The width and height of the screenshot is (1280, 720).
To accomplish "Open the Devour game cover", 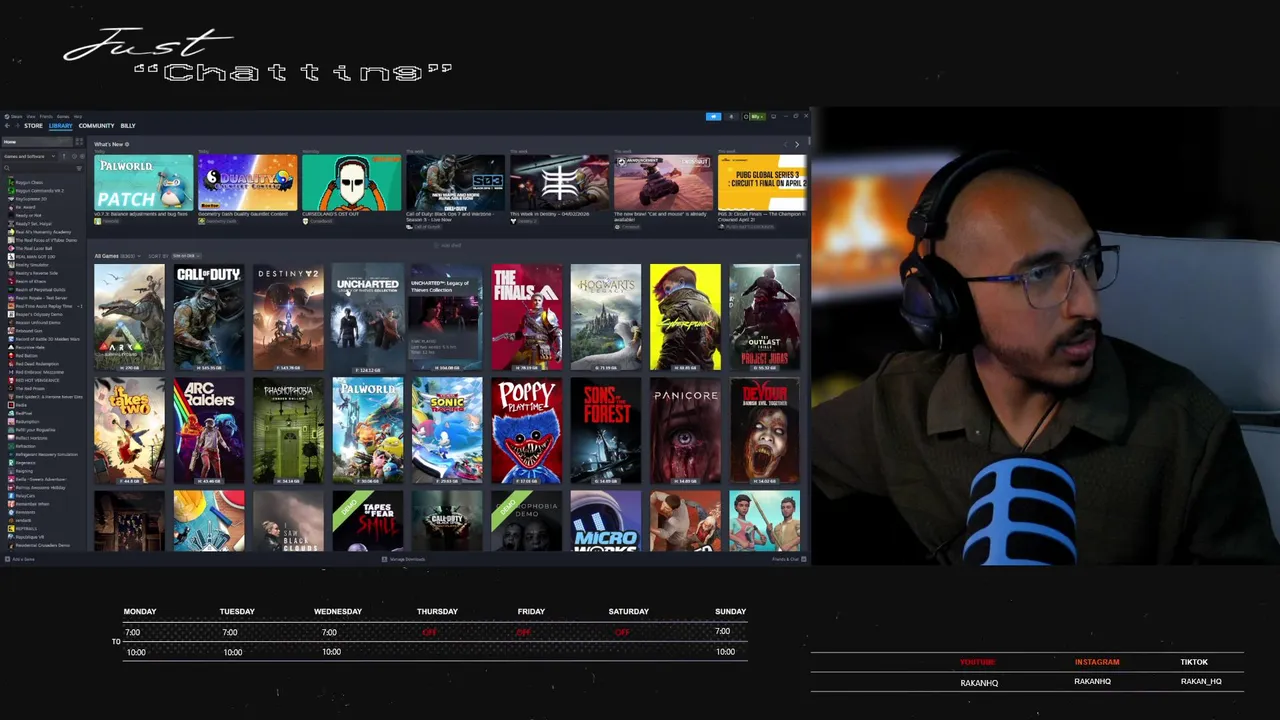I will (x=764, y=430).
